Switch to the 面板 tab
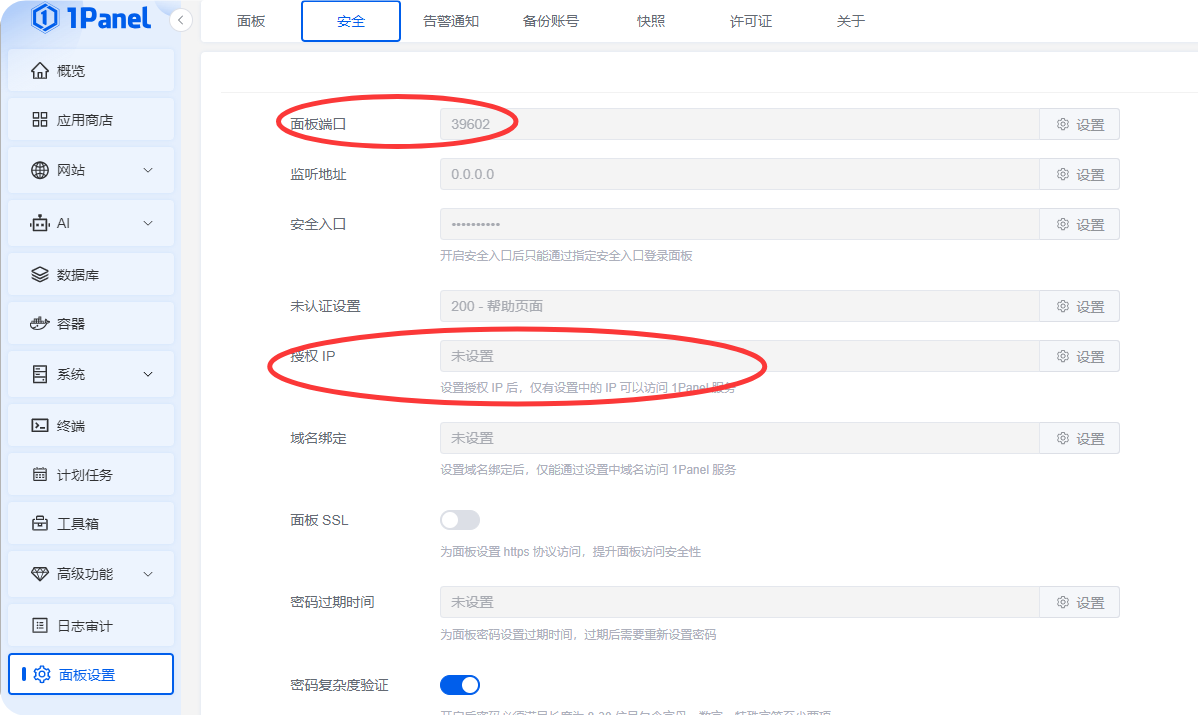Screen dimensions: 1198x715 coord(251,21)
